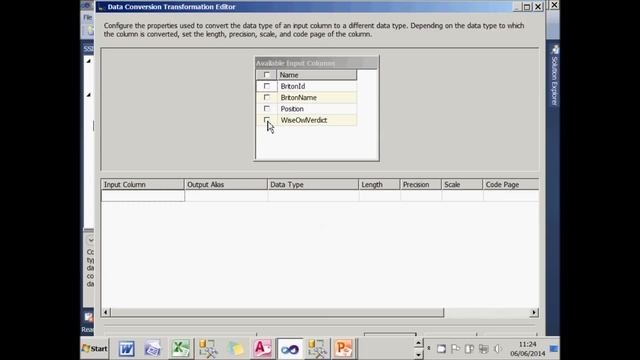640x360 pixels.
Task: Open the Outlook mail icon in taskbar
Action: click(152, 349)
